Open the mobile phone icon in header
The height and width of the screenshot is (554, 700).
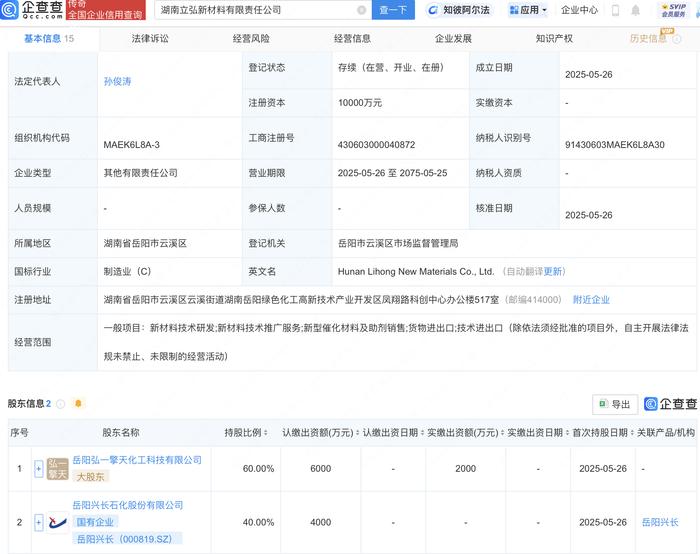coord(615,10)
